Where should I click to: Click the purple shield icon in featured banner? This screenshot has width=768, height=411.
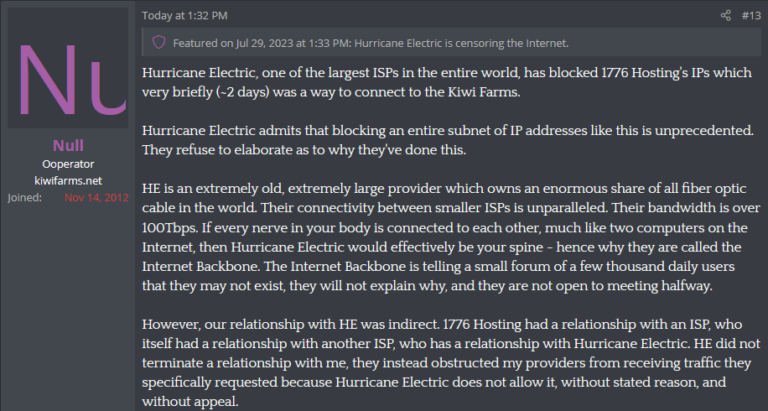159,43
